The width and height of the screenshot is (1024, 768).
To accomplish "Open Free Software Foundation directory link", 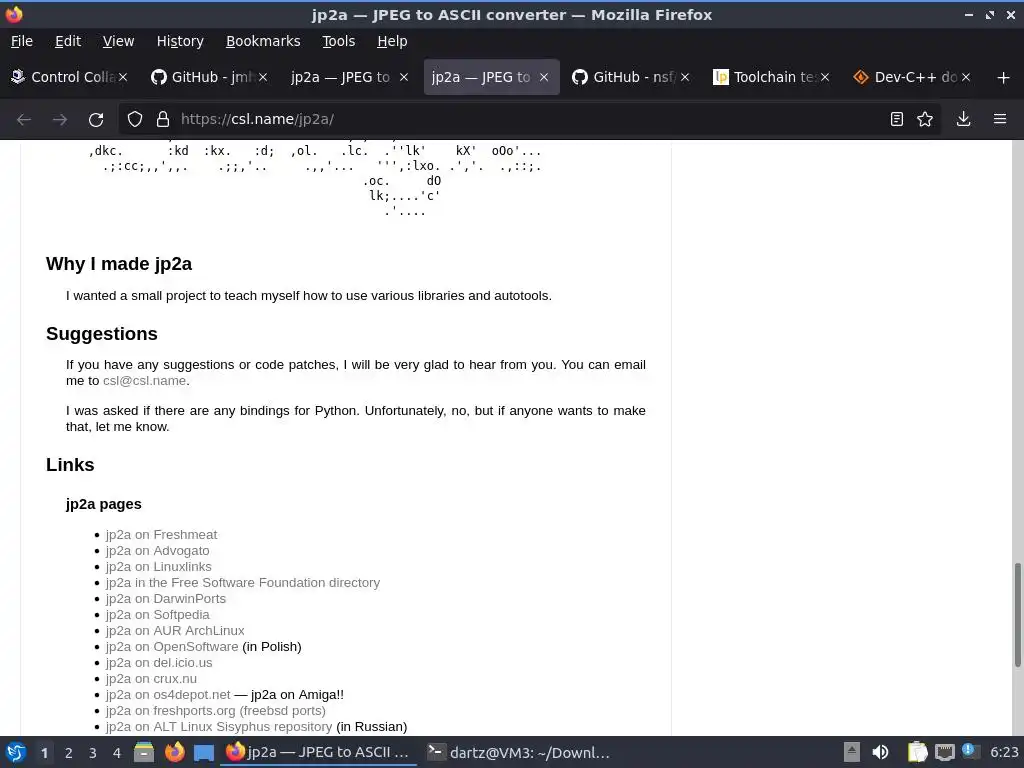I will tap(243, 583).
